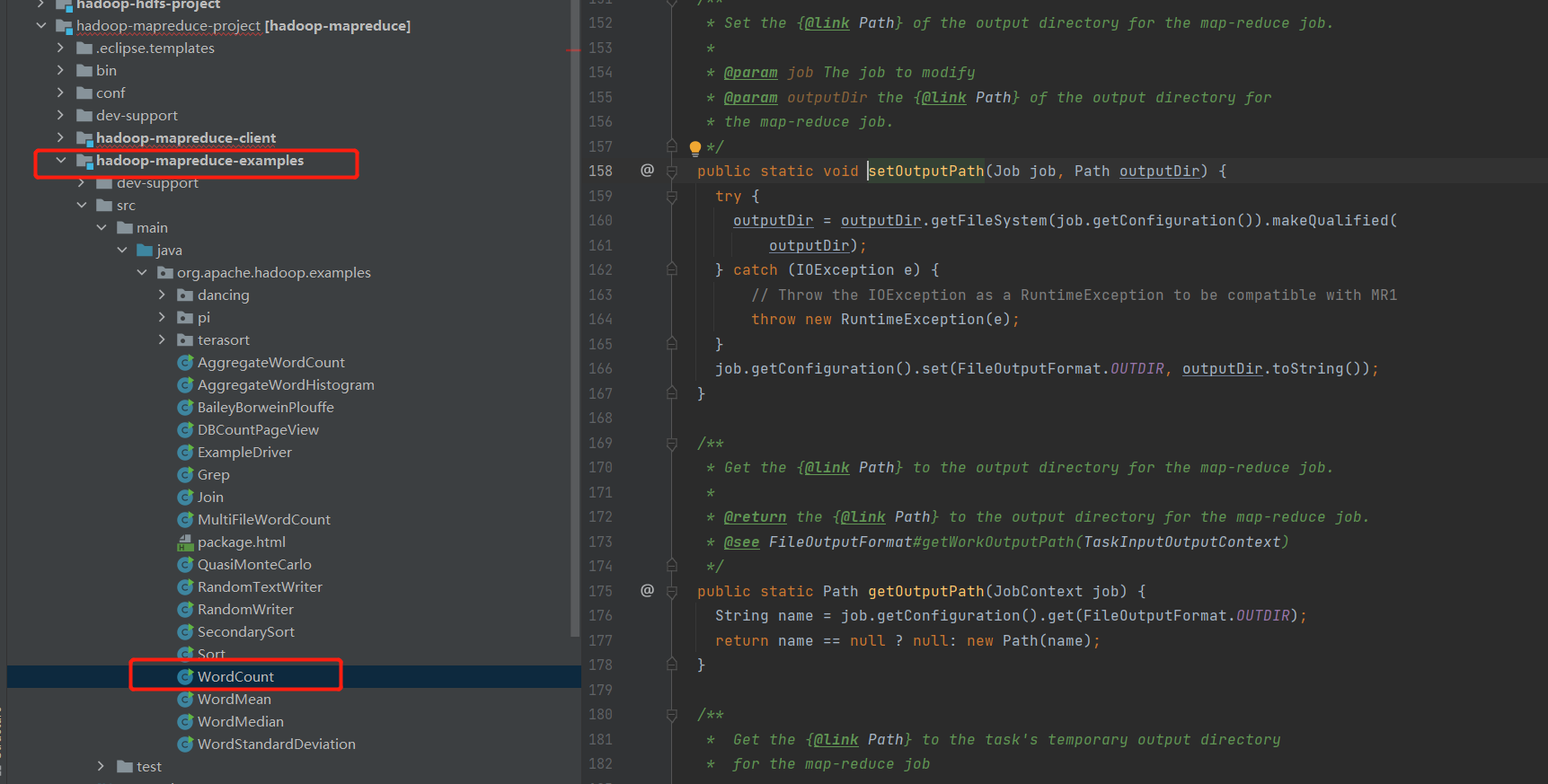Expand the .eclipse.templates folder
This screenshot has height=784, width=1548.
(x=60, y=48)
